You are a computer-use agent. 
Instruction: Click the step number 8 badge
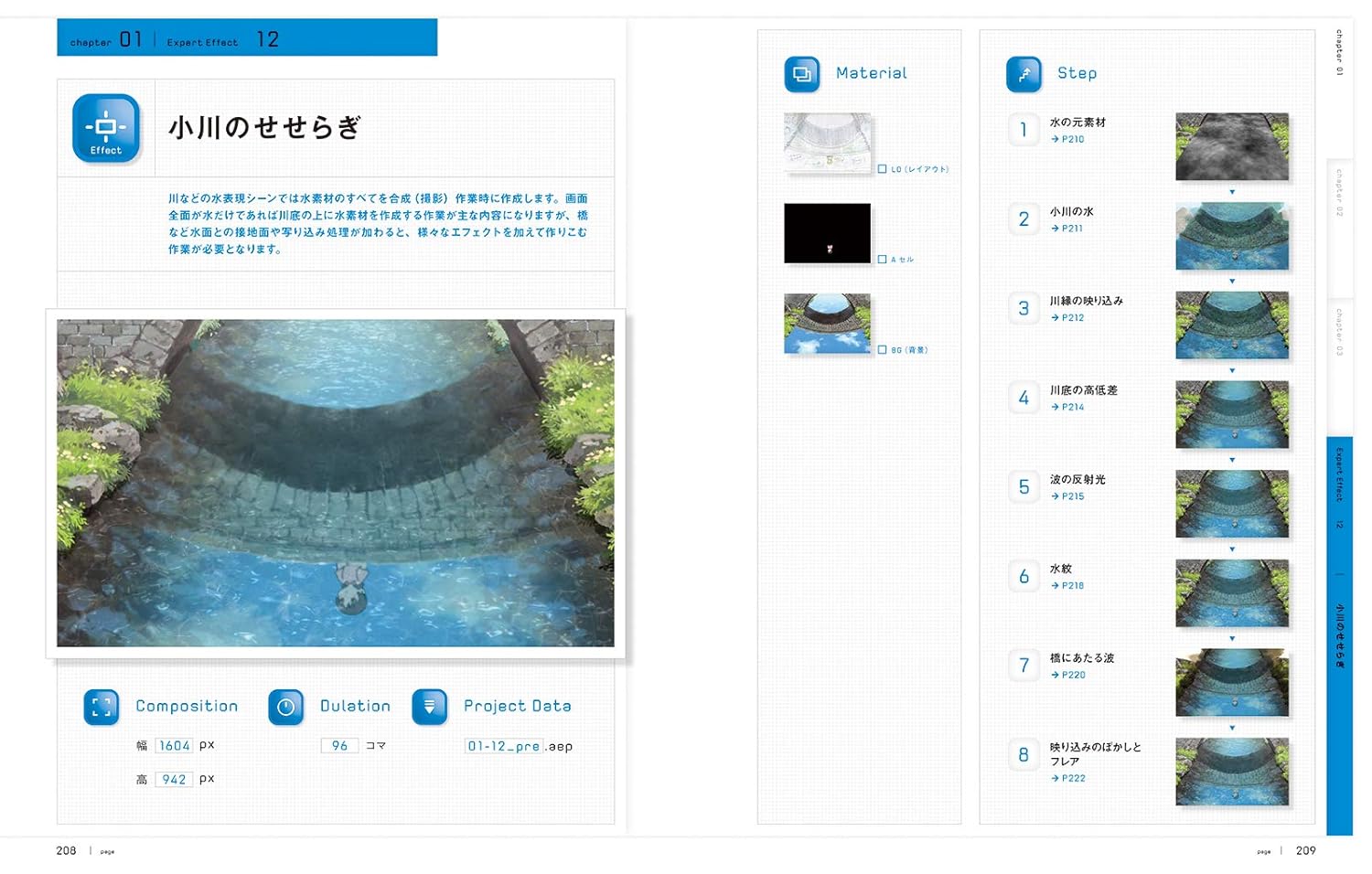pos(1024,754)
